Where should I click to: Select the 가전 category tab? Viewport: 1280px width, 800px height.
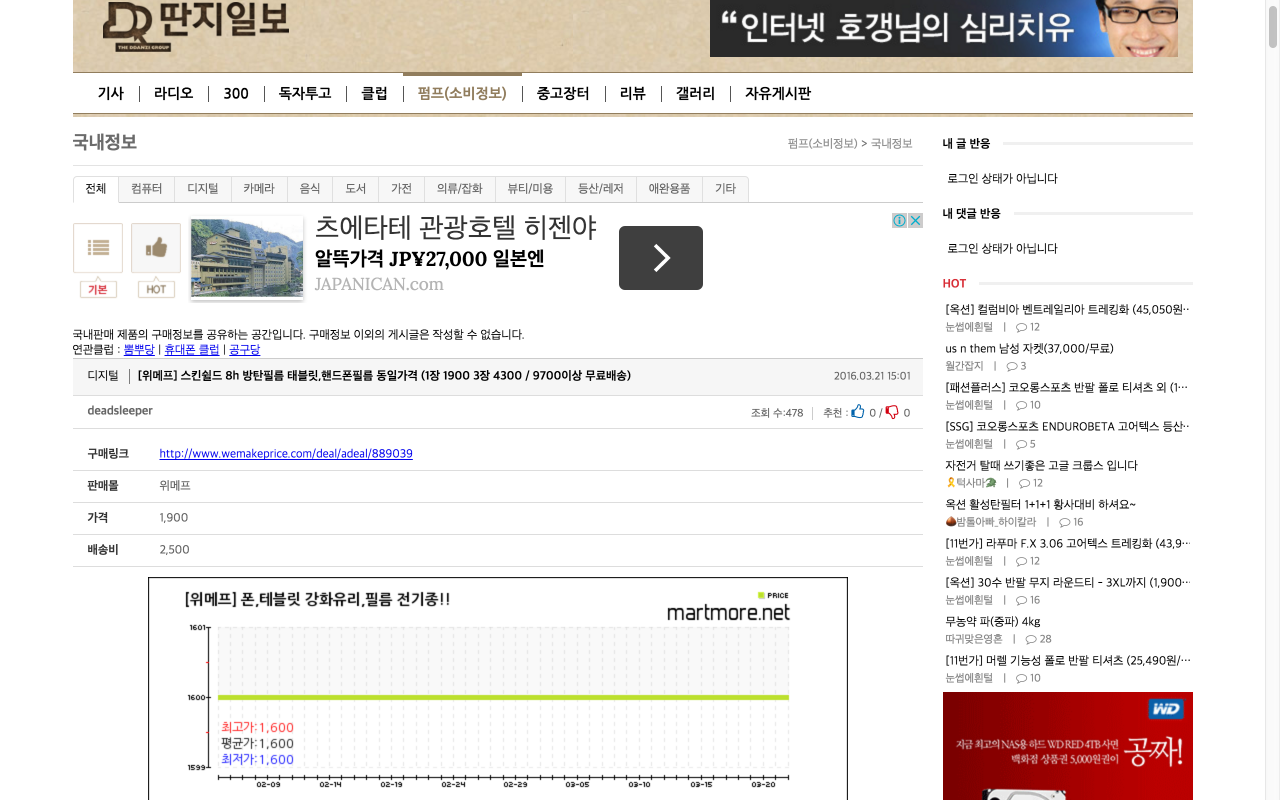[401, 189]
